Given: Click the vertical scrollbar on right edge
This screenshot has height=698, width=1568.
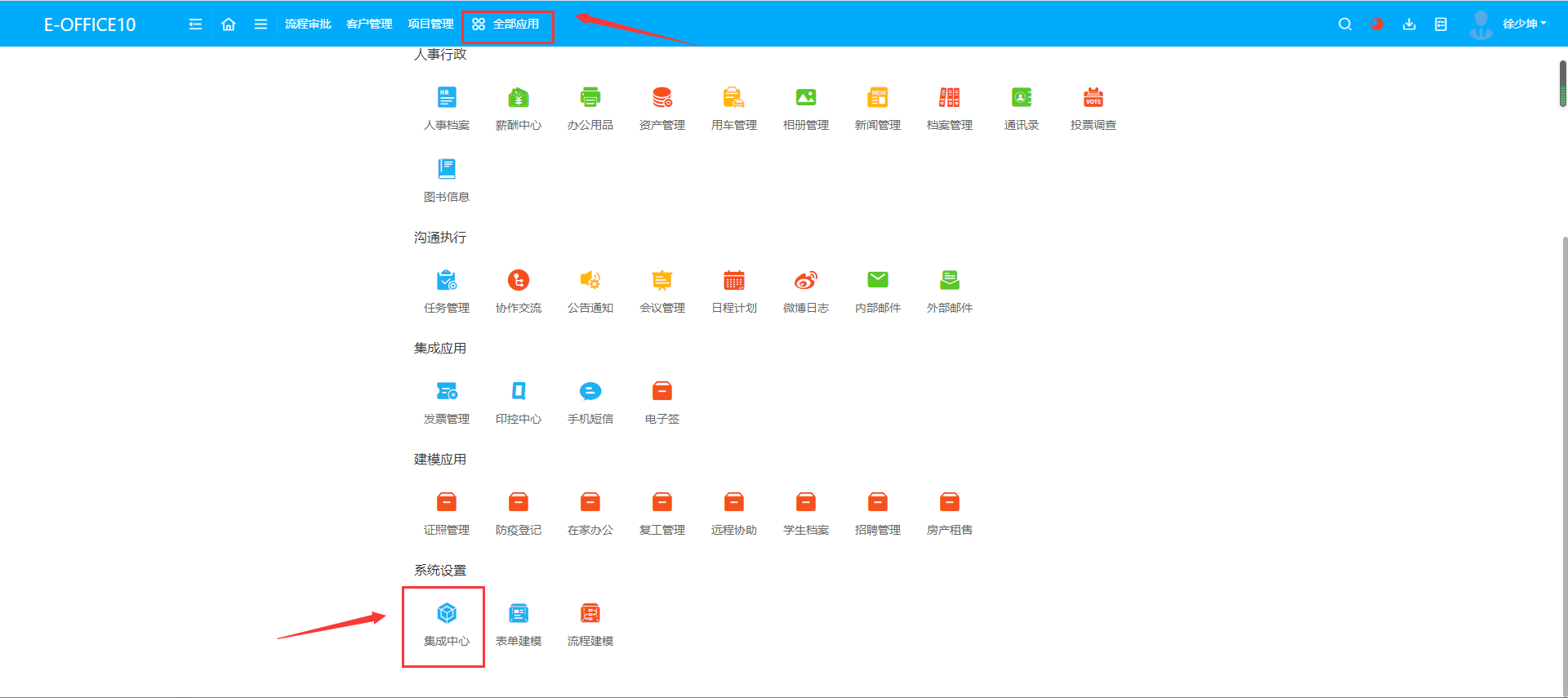Looking at the screenshot, I should tap(1562, 83).
